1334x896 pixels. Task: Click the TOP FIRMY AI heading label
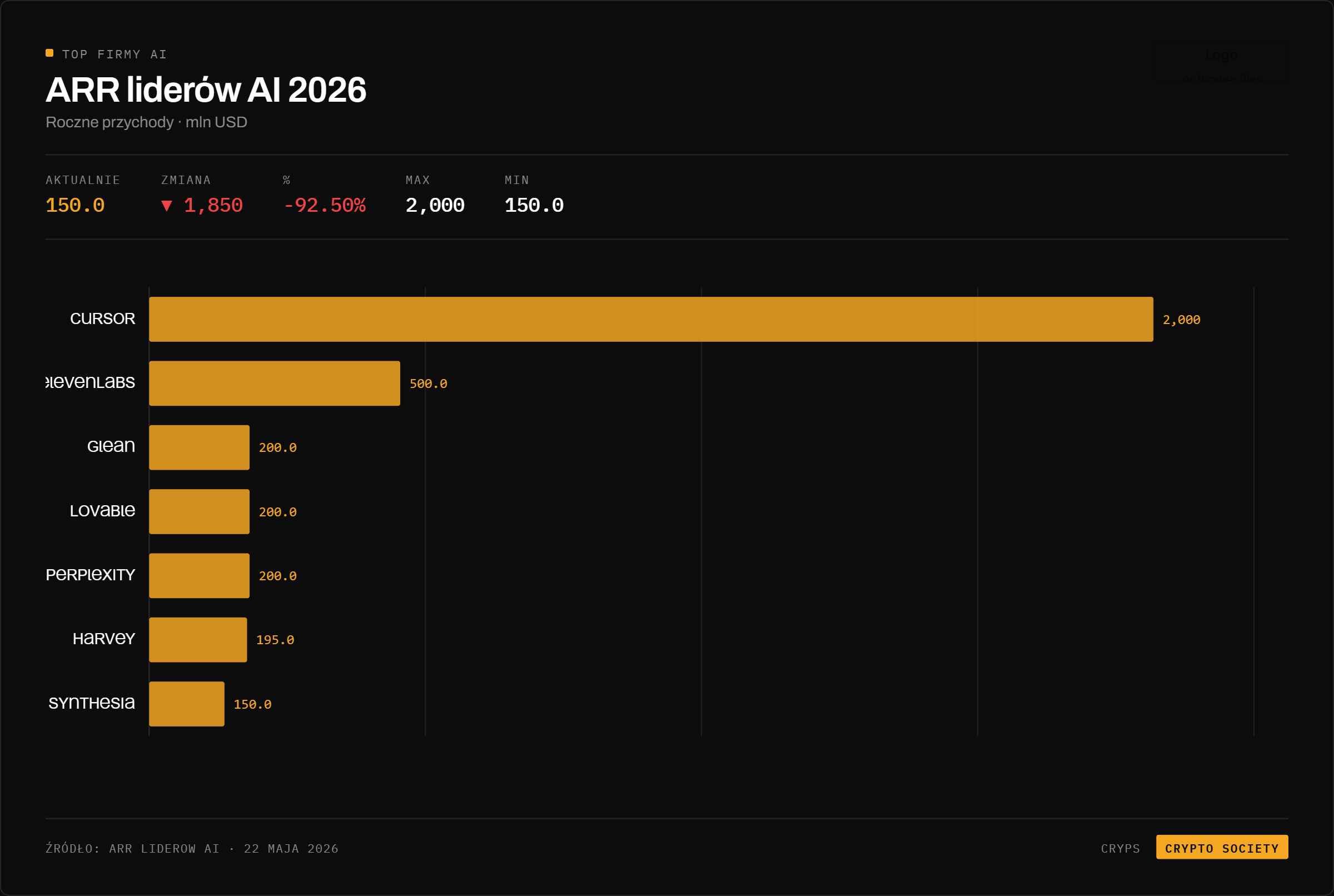click(115, 54)
